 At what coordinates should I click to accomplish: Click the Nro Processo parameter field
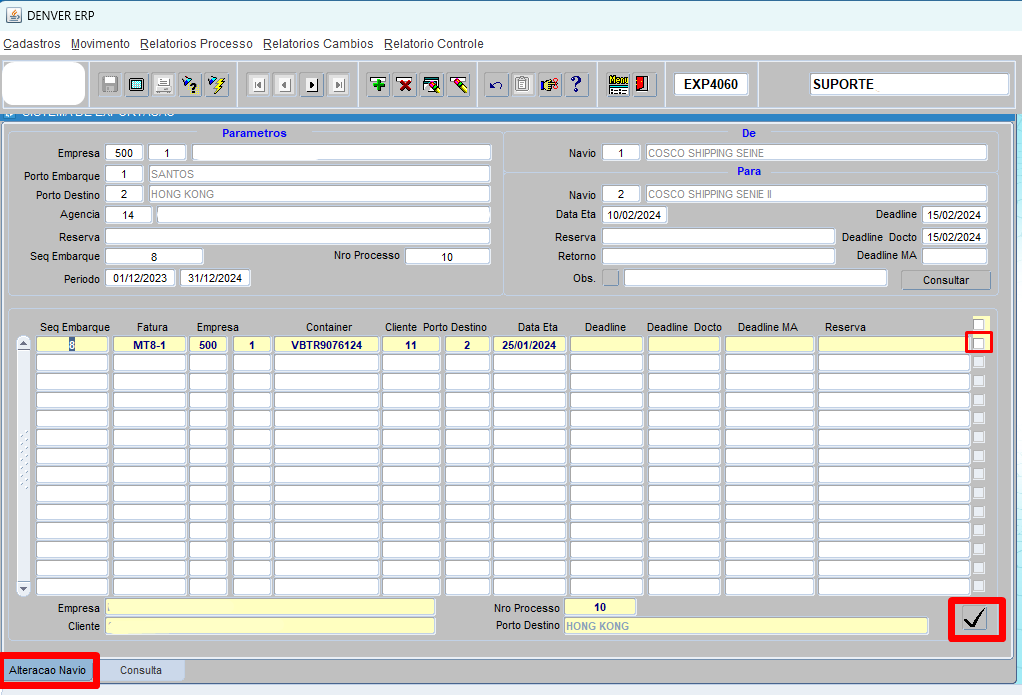(x=448, y=256)
